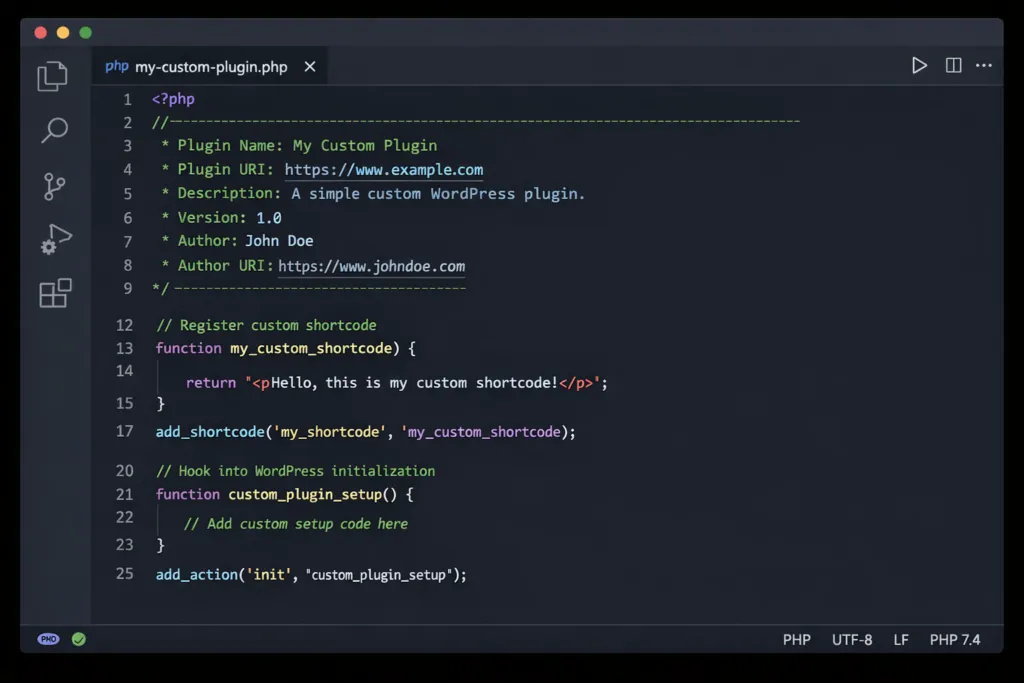The height and width of the screenshot is (683, 1024).
Task: Select the PHP 7.4 version indicator
Action: click(955, 640)
